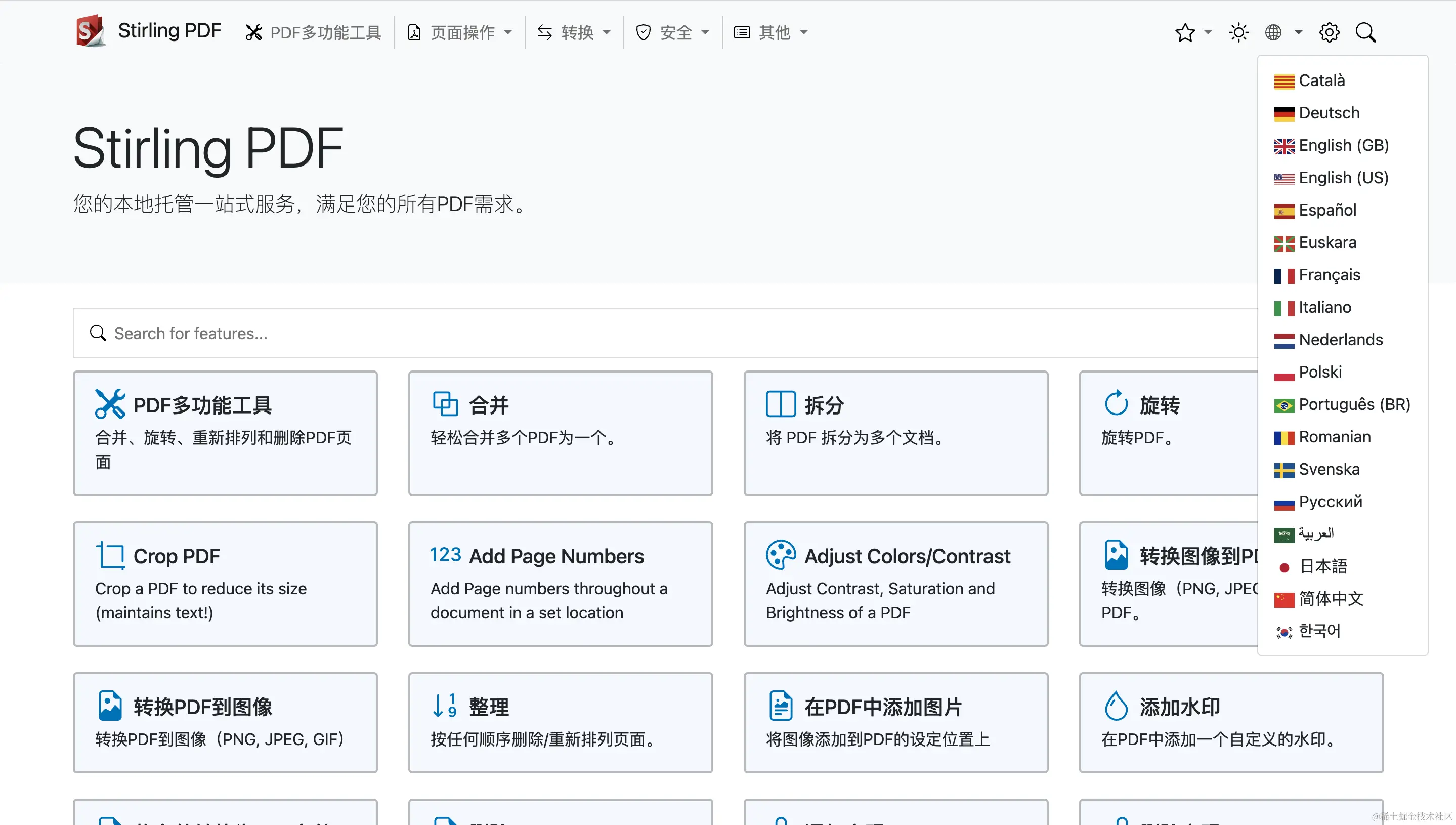Click the 转换图像到PDF card icon
1456x825 pixels.
point(1116,555)
